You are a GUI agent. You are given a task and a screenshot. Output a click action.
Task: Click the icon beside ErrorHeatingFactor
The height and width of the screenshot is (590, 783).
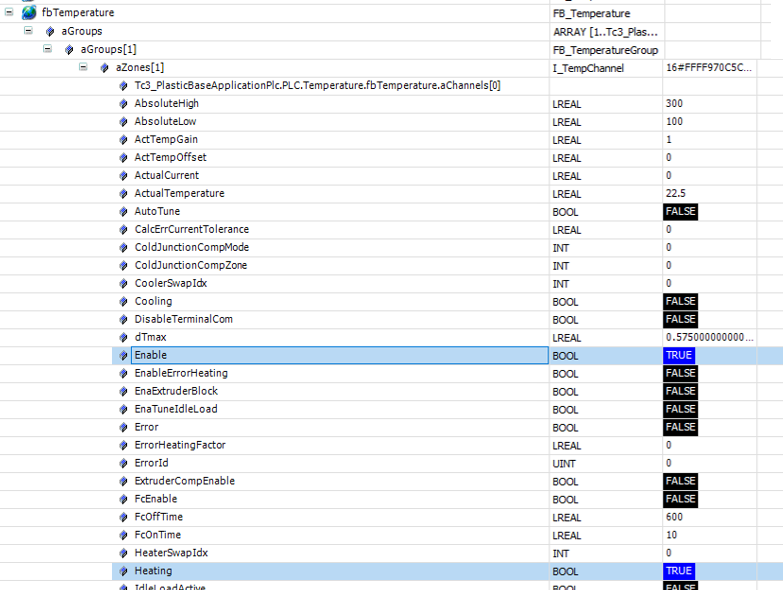(x=123, y=445)
